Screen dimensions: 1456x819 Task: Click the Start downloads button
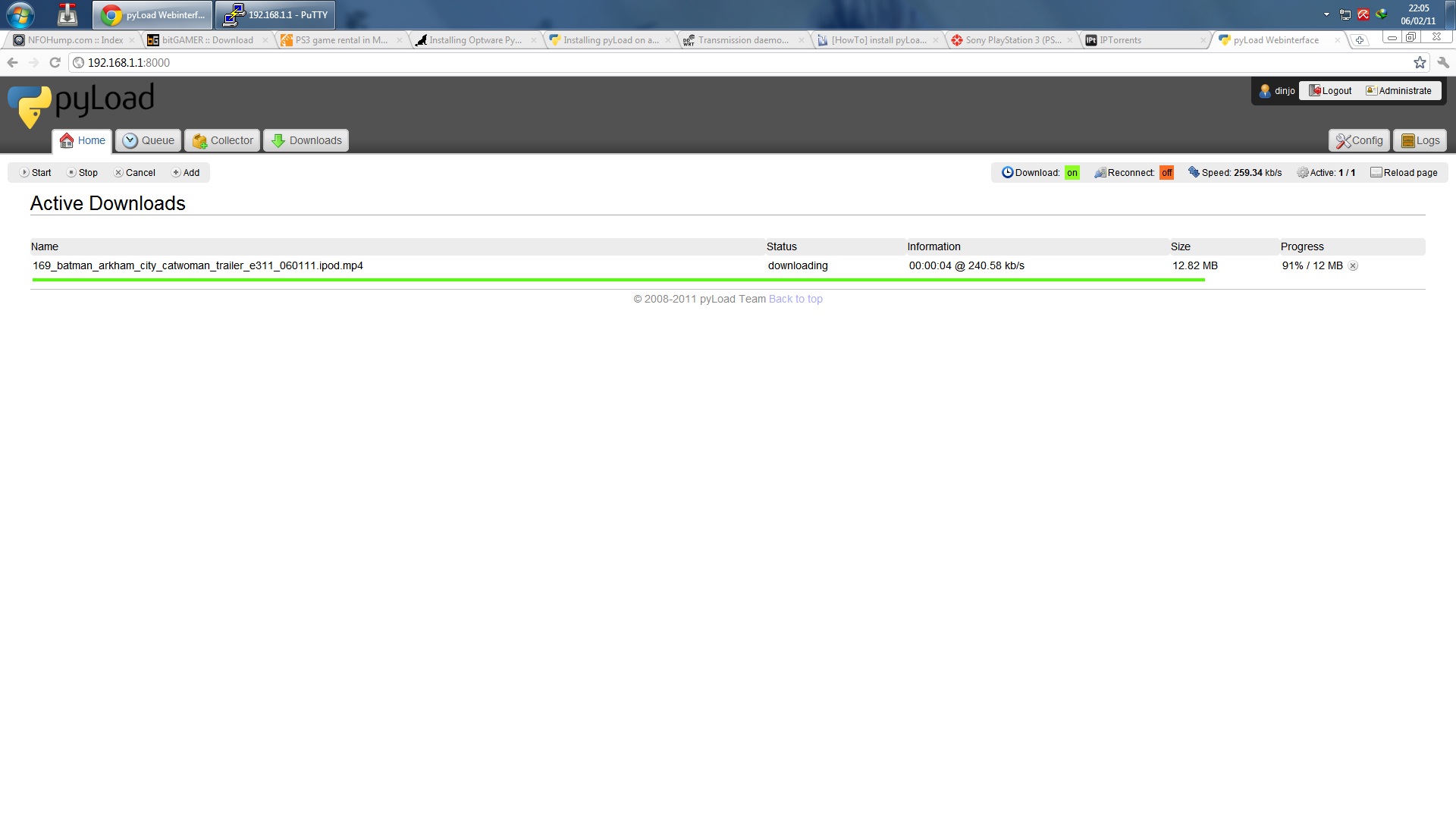click(x=35, y=173)
